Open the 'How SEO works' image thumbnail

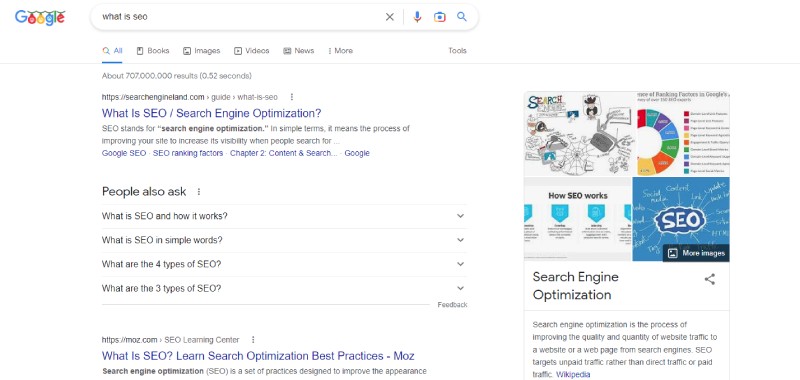pos(578,219)
